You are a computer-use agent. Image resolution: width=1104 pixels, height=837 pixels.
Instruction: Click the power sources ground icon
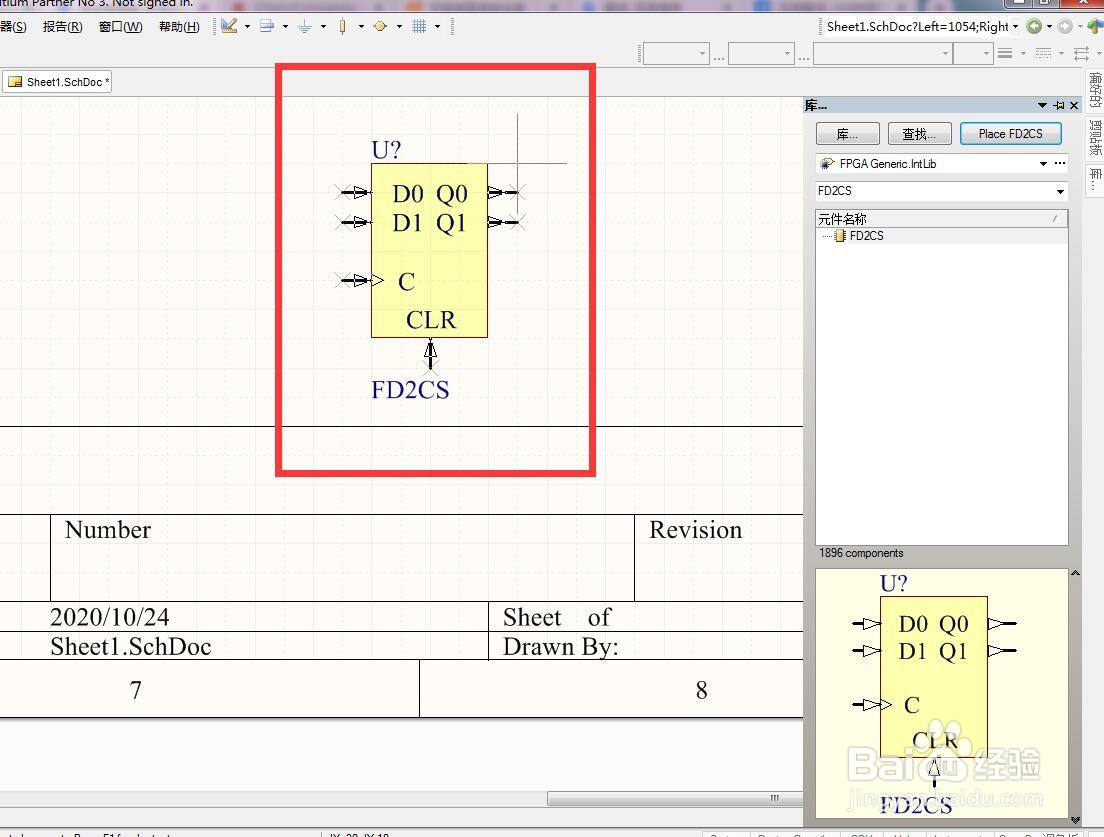click(305, 27)
